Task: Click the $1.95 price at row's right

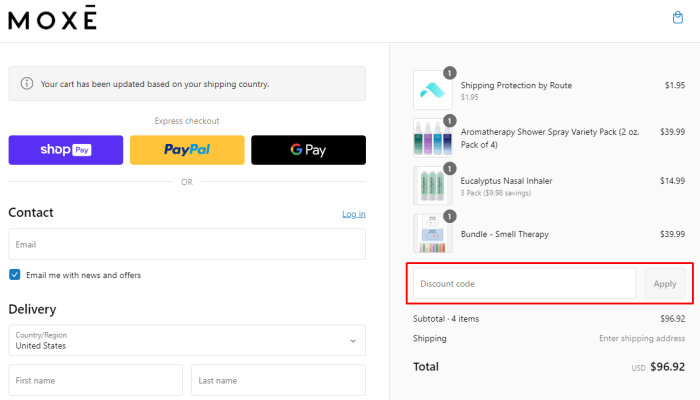Action: [x=675, y=85]
